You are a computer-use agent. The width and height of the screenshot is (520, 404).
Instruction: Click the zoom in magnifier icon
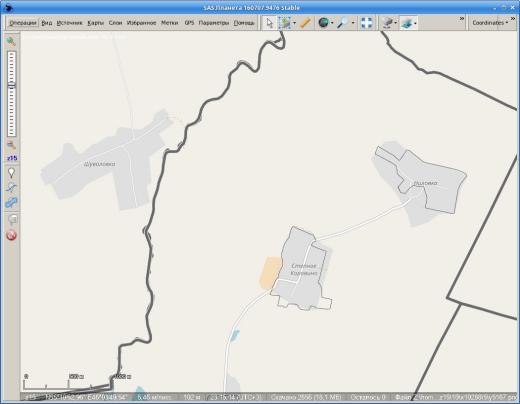11,41
